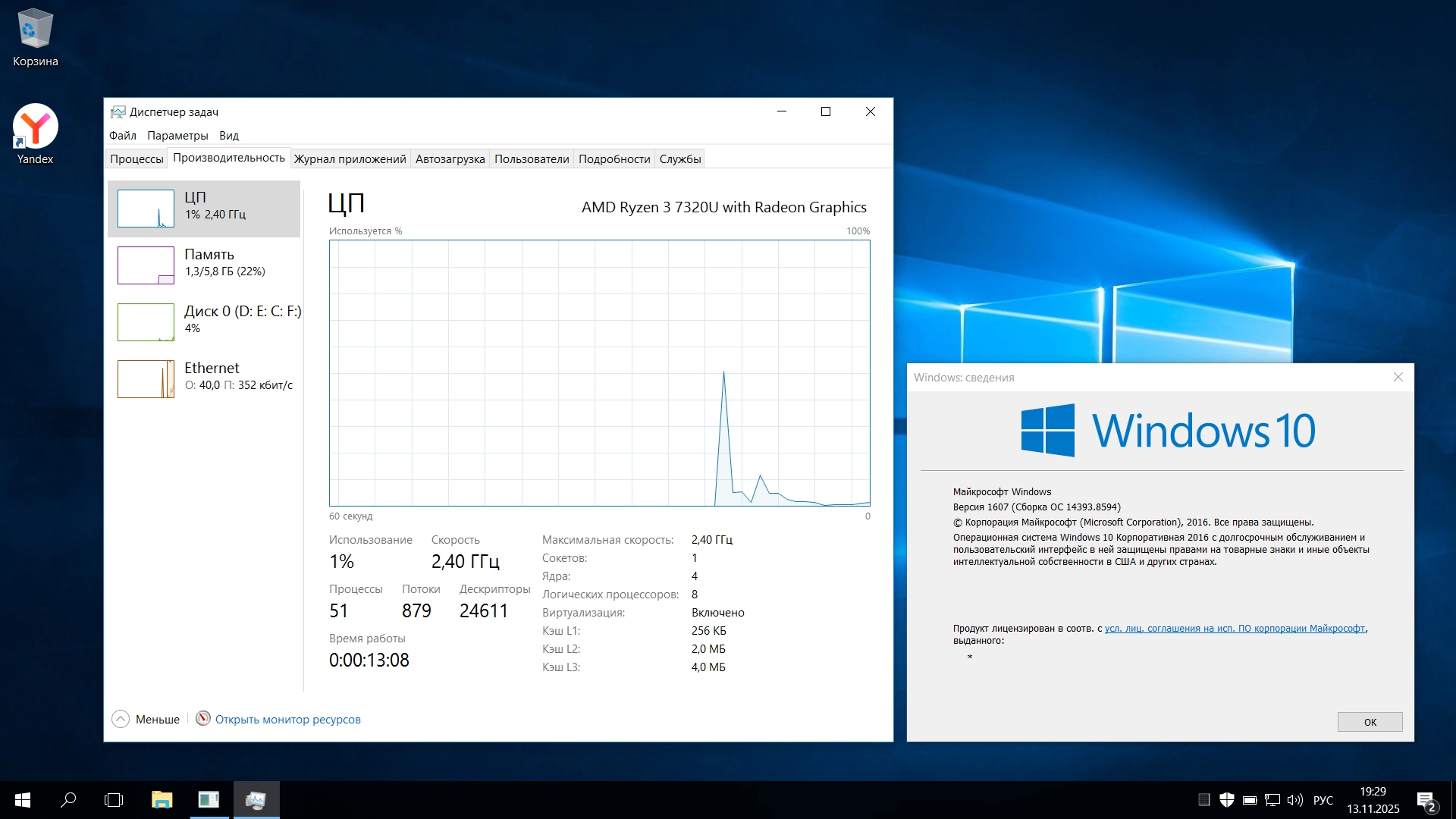Image resolution: width=1456 pixels, height=819 pixels.
Task: Open the Yandex browser desktop shortcut
Action: [x=35, y=127]
